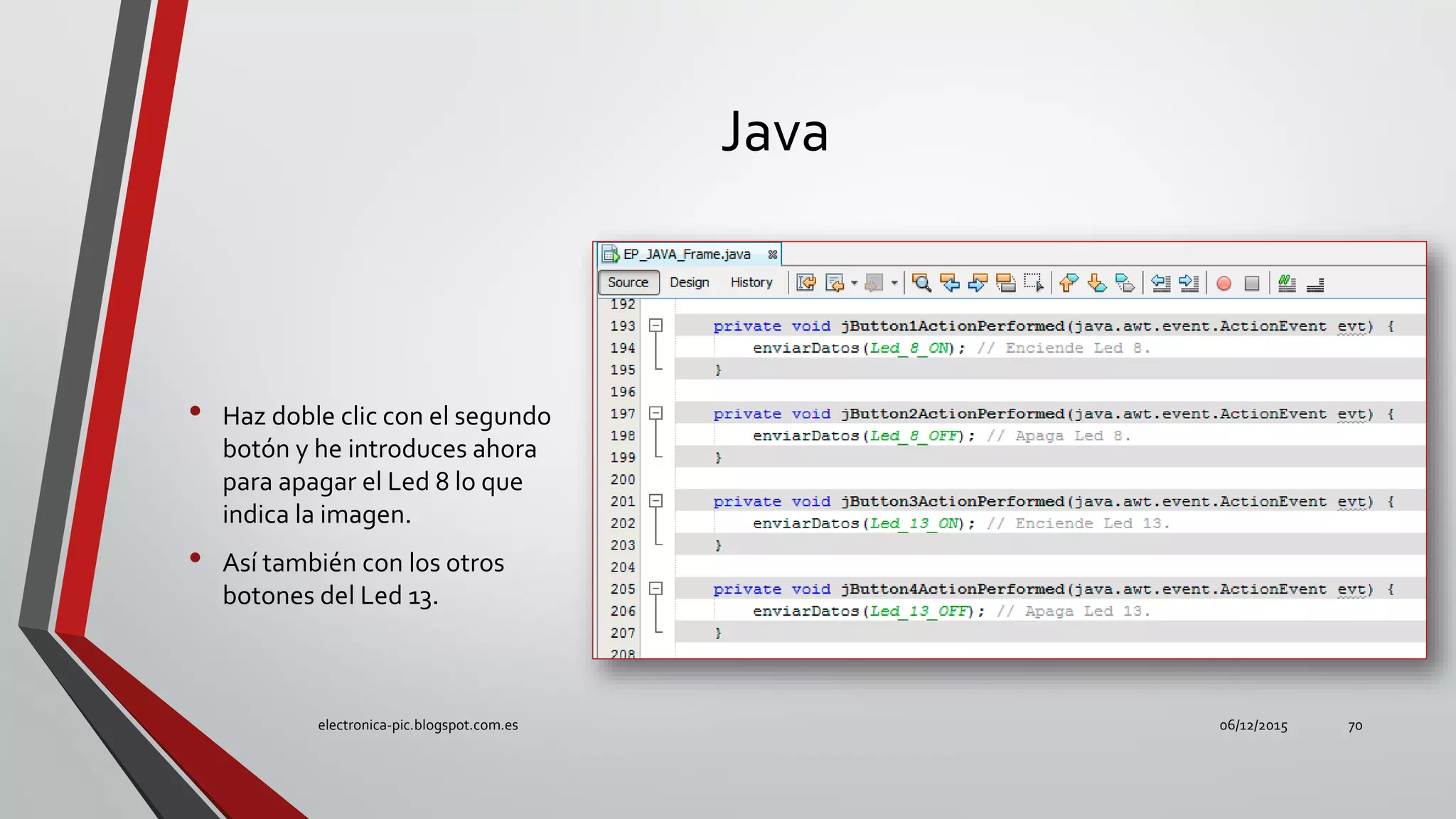The image size is (1456, 819).
Task: Start Macro Recording red circle
Action: [x=1224, y=284]
